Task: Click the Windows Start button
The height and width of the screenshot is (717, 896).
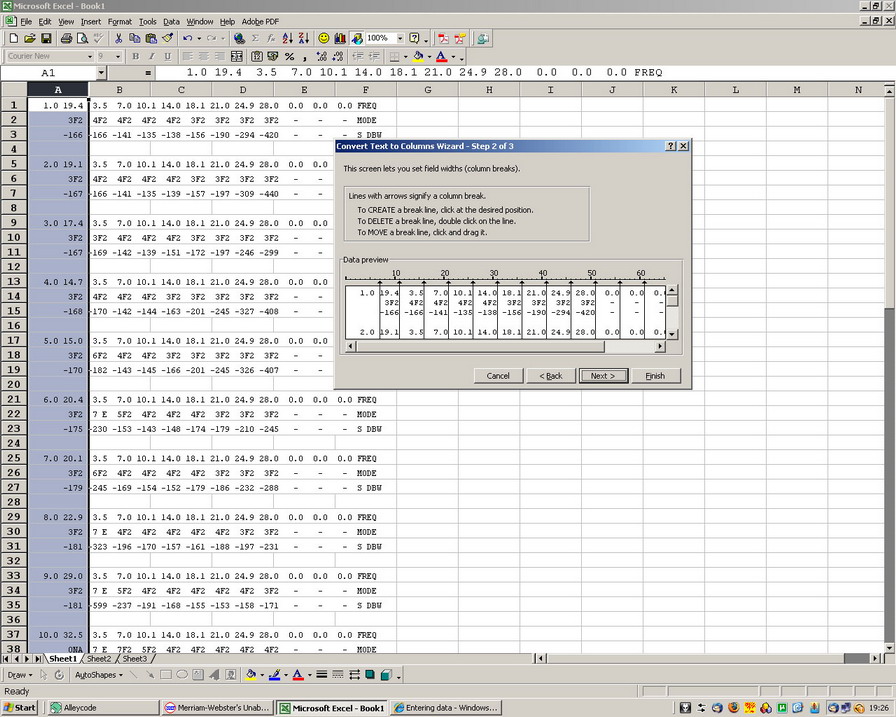Action: [20, 708]
